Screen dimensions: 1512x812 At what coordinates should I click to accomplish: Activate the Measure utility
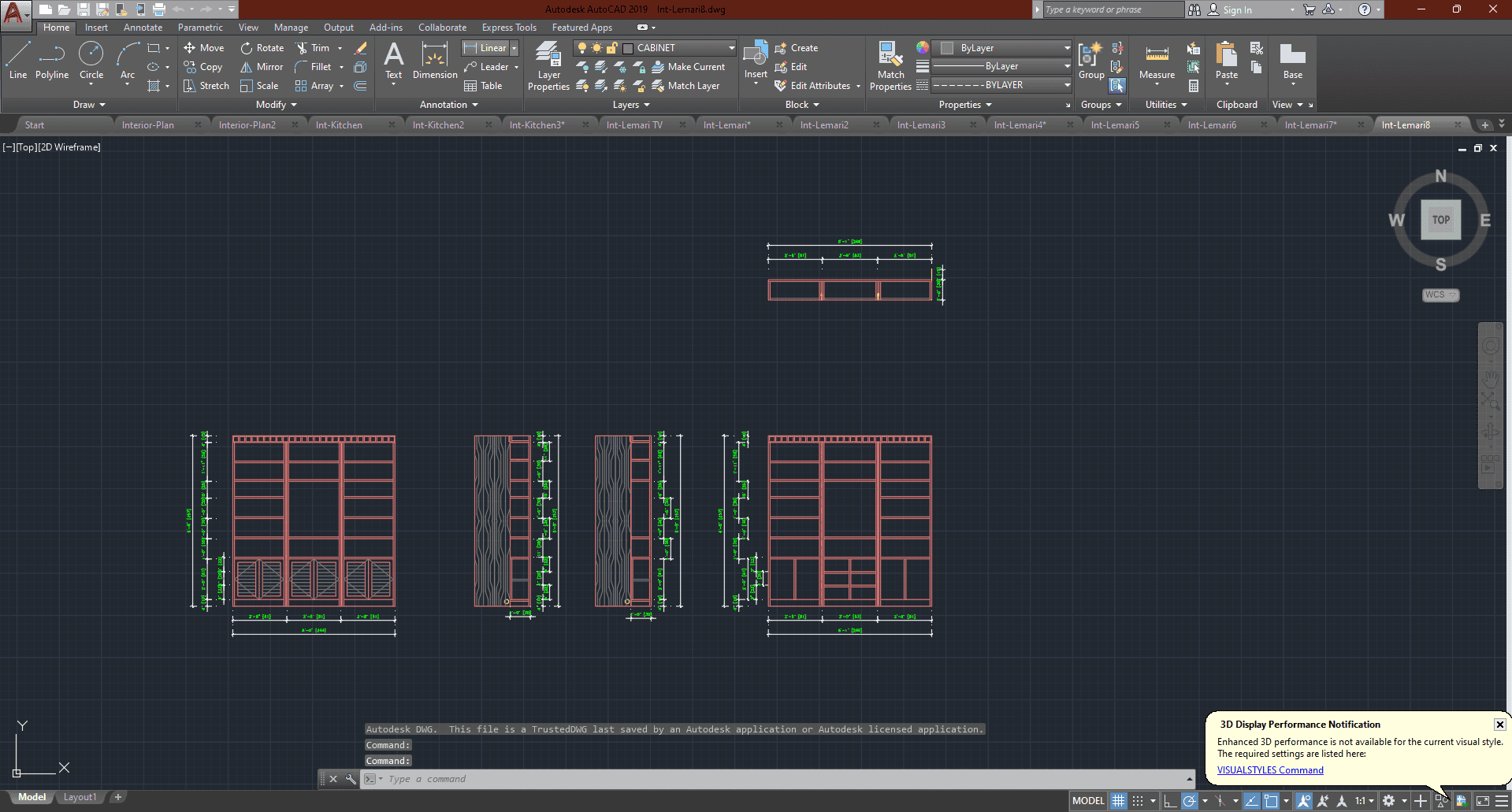(1157, 61)
